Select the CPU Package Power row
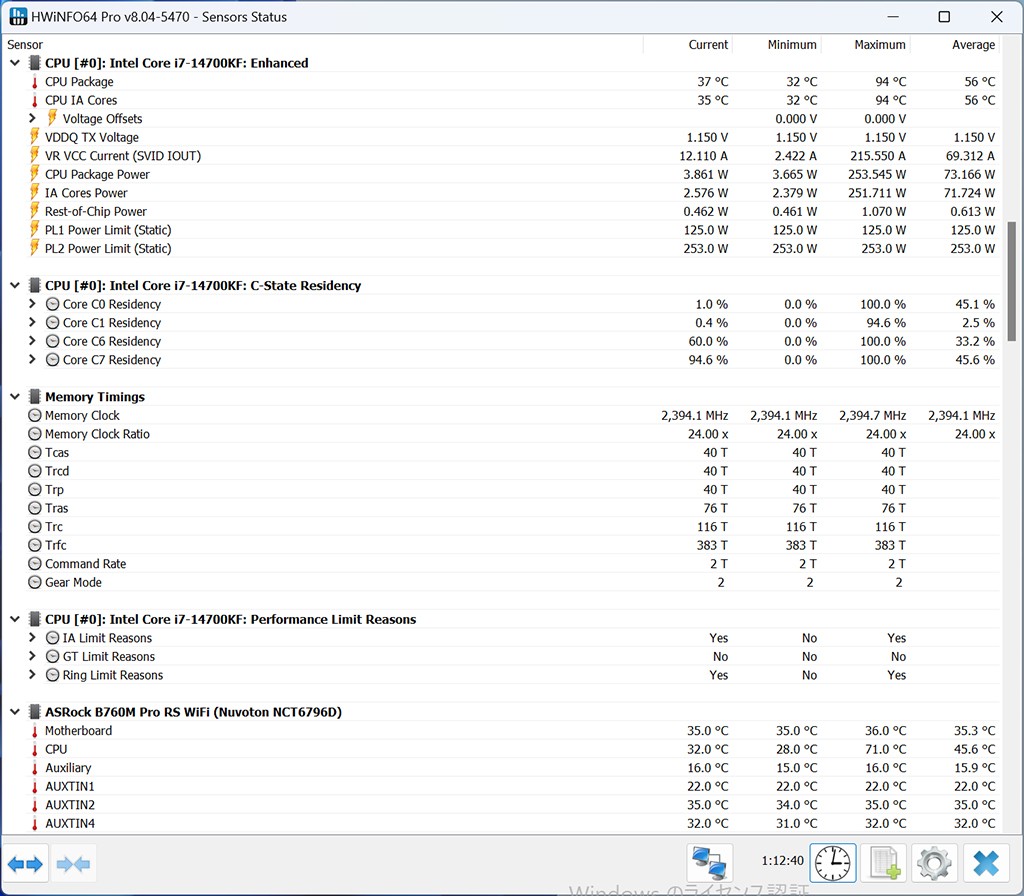1024x896 pixels. 97,175
